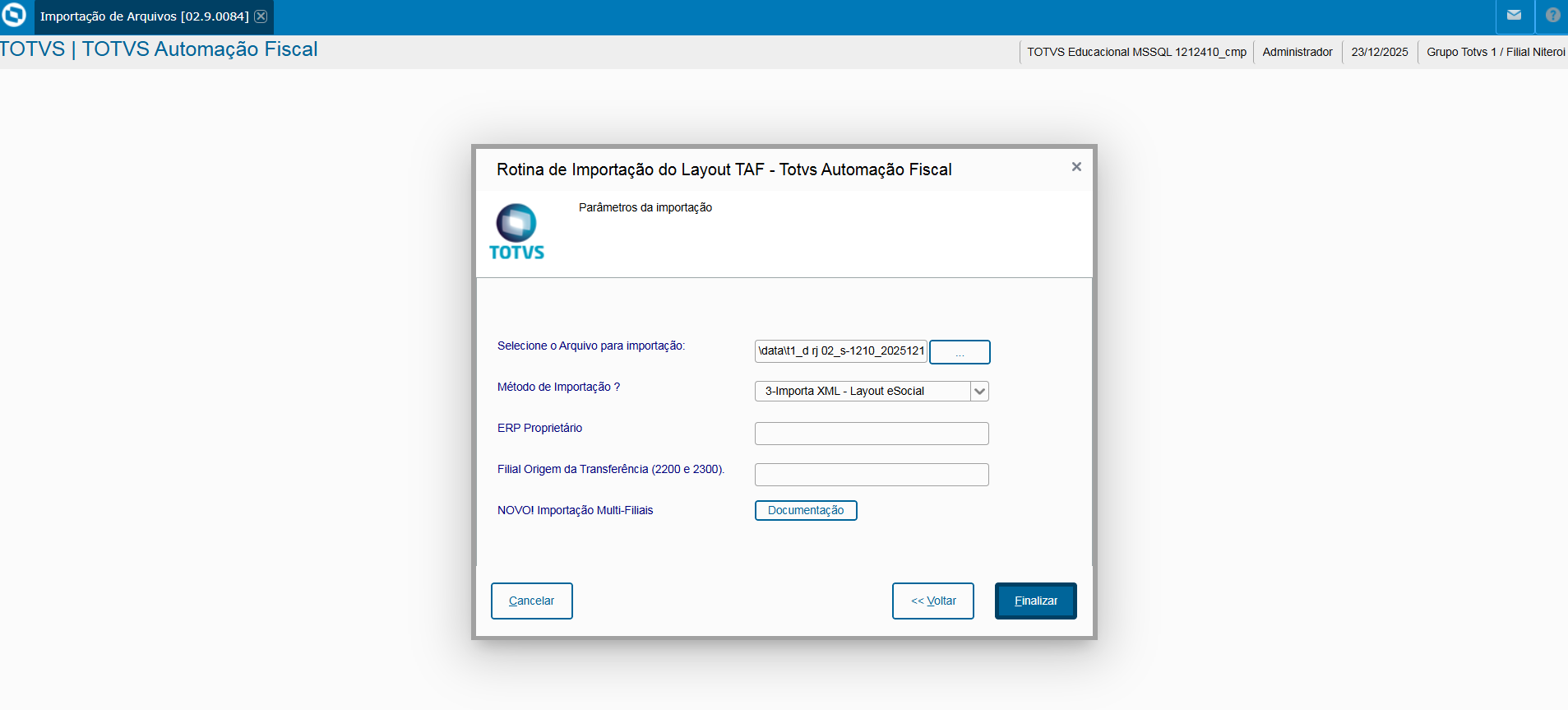Viewport: 1568px width, 710px height.
Task: Open the help question mark icon
Action: click(1552, 15)
